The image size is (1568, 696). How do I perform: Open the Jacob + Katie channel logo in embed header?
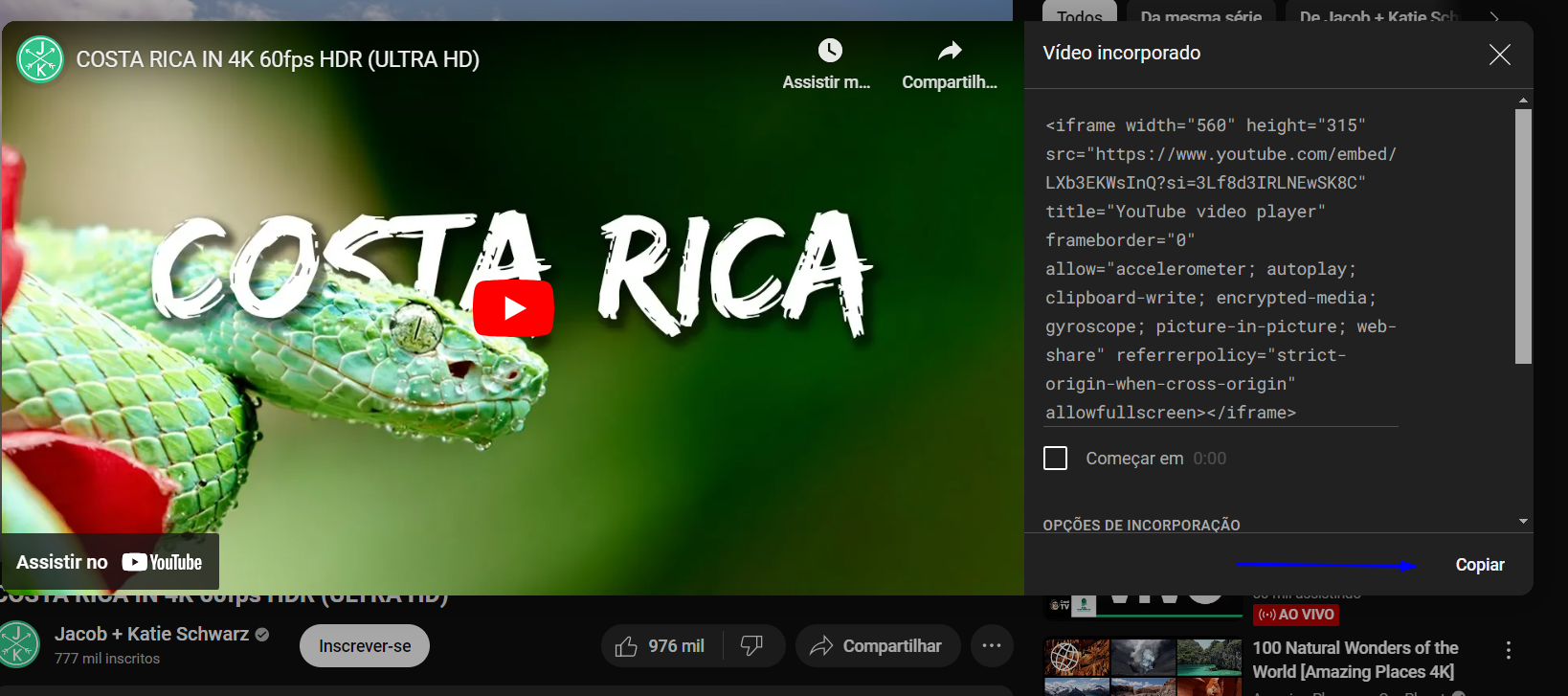(x=40, y=59)
